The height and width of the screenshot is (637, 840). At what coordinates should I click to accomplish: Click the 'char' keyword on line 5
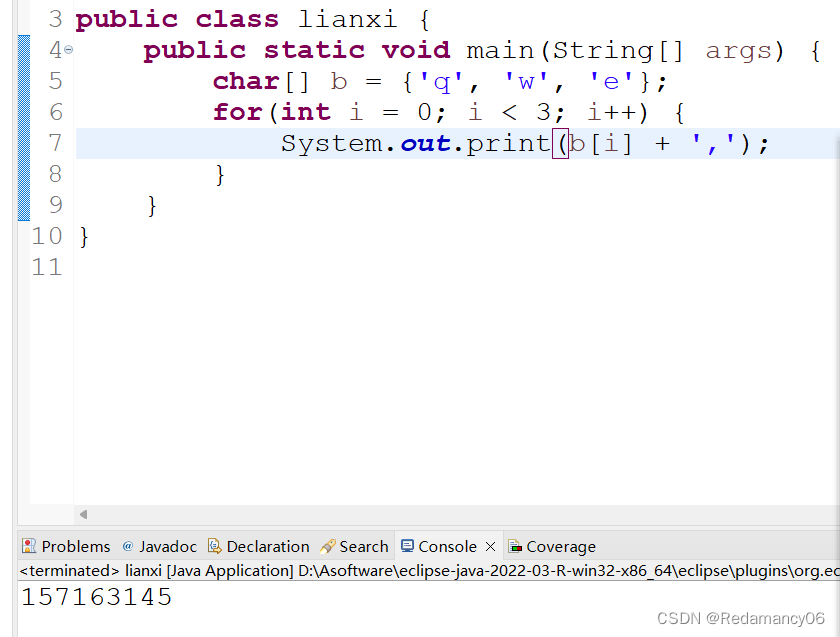pos(246,81)
